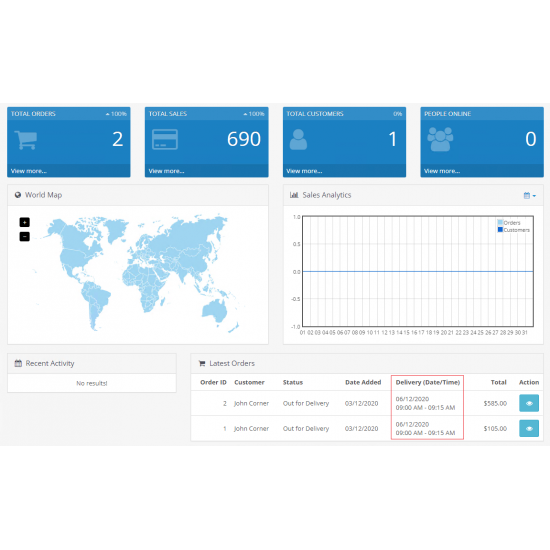
Task: Zoom in on the world map
Action: pos(25,222)
